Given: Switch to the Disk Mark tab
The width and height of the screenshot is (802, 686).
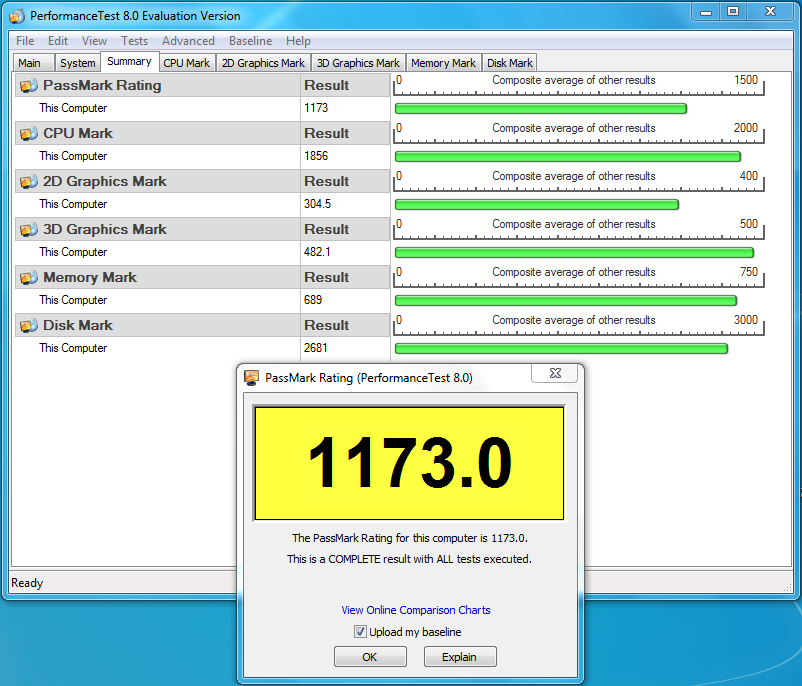Looking at the screenshot, I should [x=509, y=63].
